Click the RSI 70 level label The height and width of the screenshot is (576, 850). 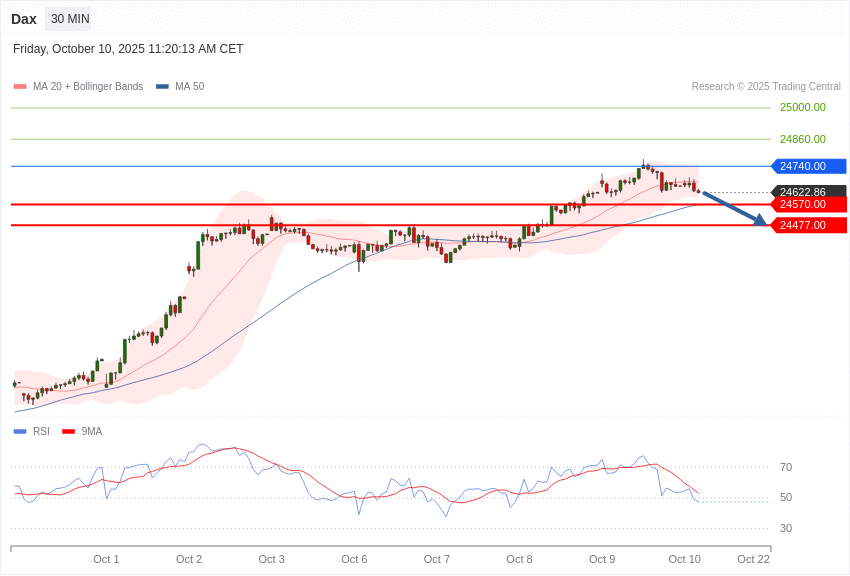point(786,467)
